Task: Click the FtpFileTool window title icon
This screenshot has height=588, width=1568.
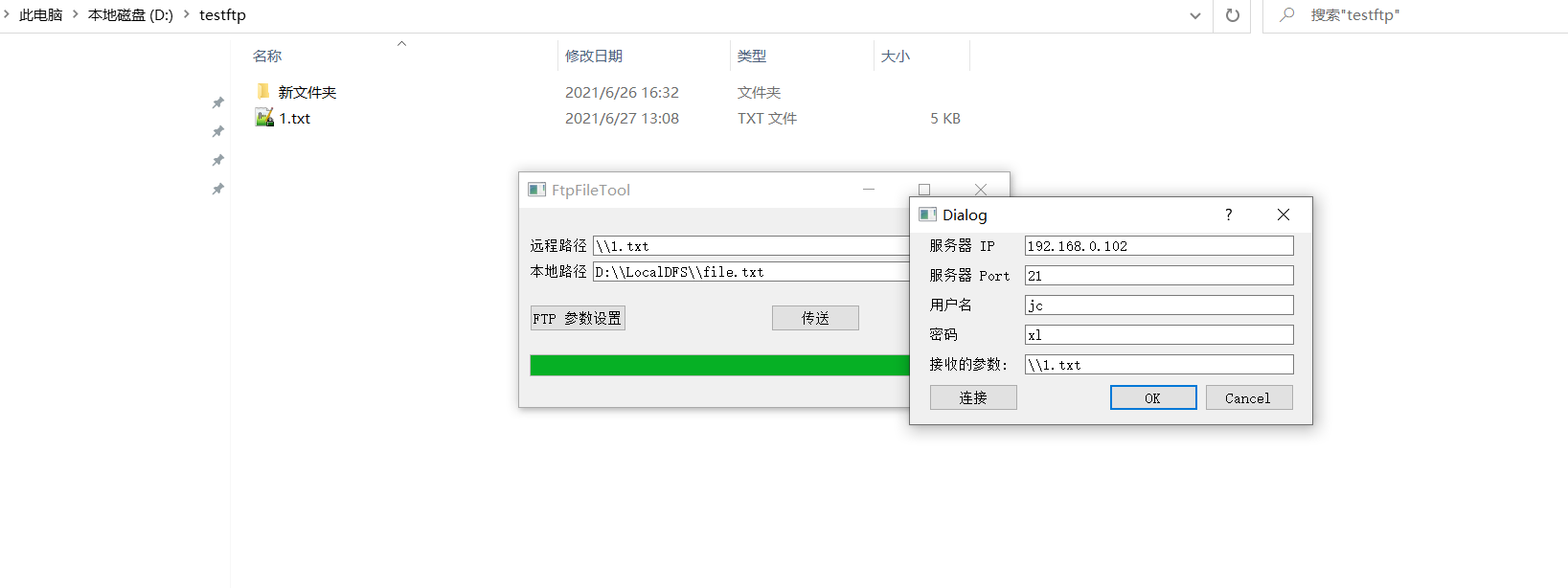Action: [x=537, y=190]
